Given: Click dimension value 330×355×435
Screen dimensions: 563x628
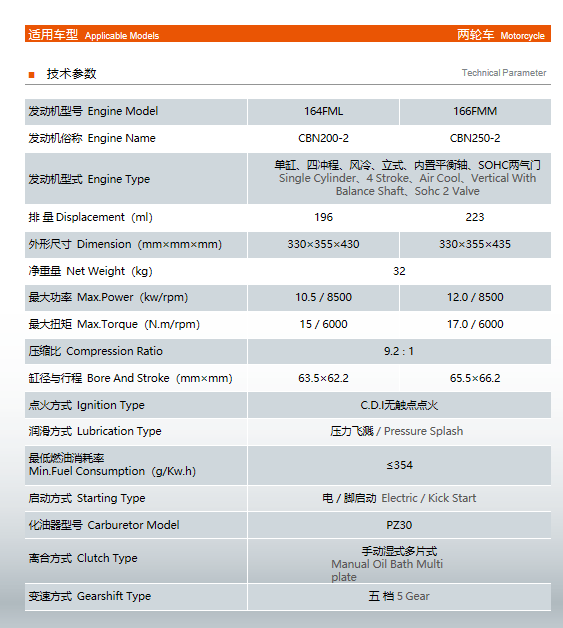Looking at the screenshot, I should click(475, 244).
